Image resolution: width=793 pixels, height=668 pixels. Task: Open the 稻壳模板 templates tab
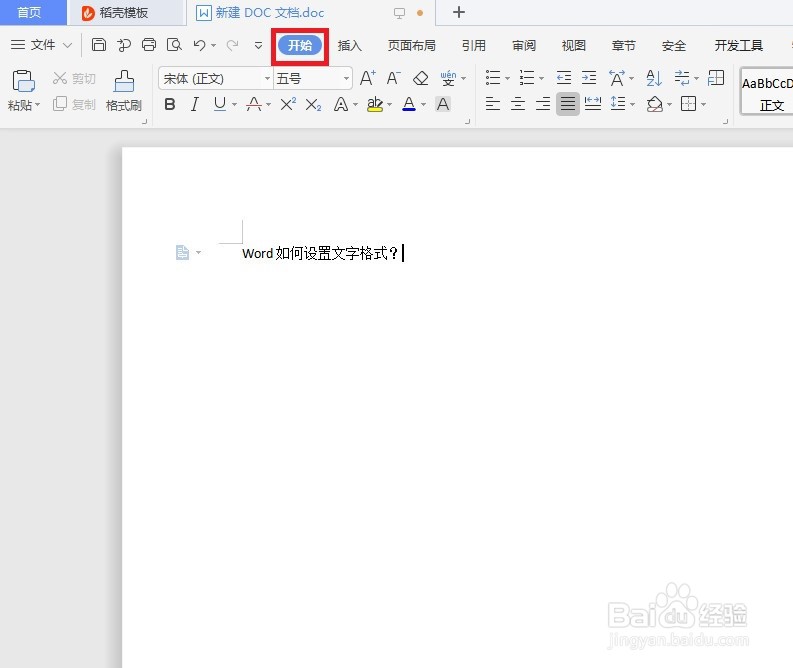coord(124,13)
